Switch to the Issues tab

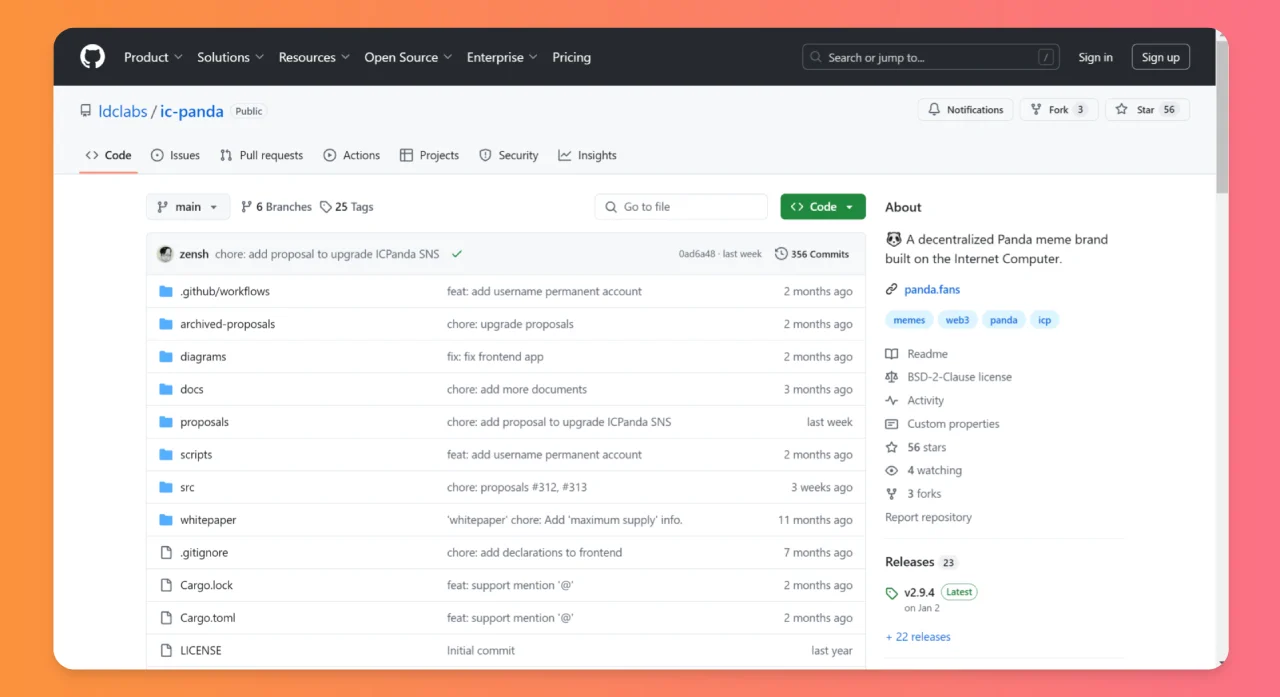[x=175, y=155]
